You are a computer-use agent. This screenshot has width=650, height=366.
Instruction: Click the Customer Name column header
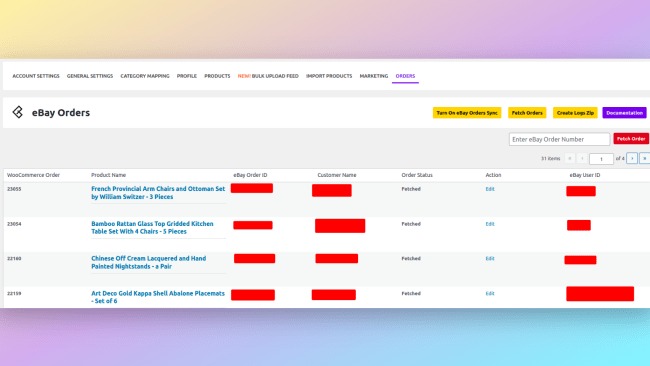coord(337,175)
